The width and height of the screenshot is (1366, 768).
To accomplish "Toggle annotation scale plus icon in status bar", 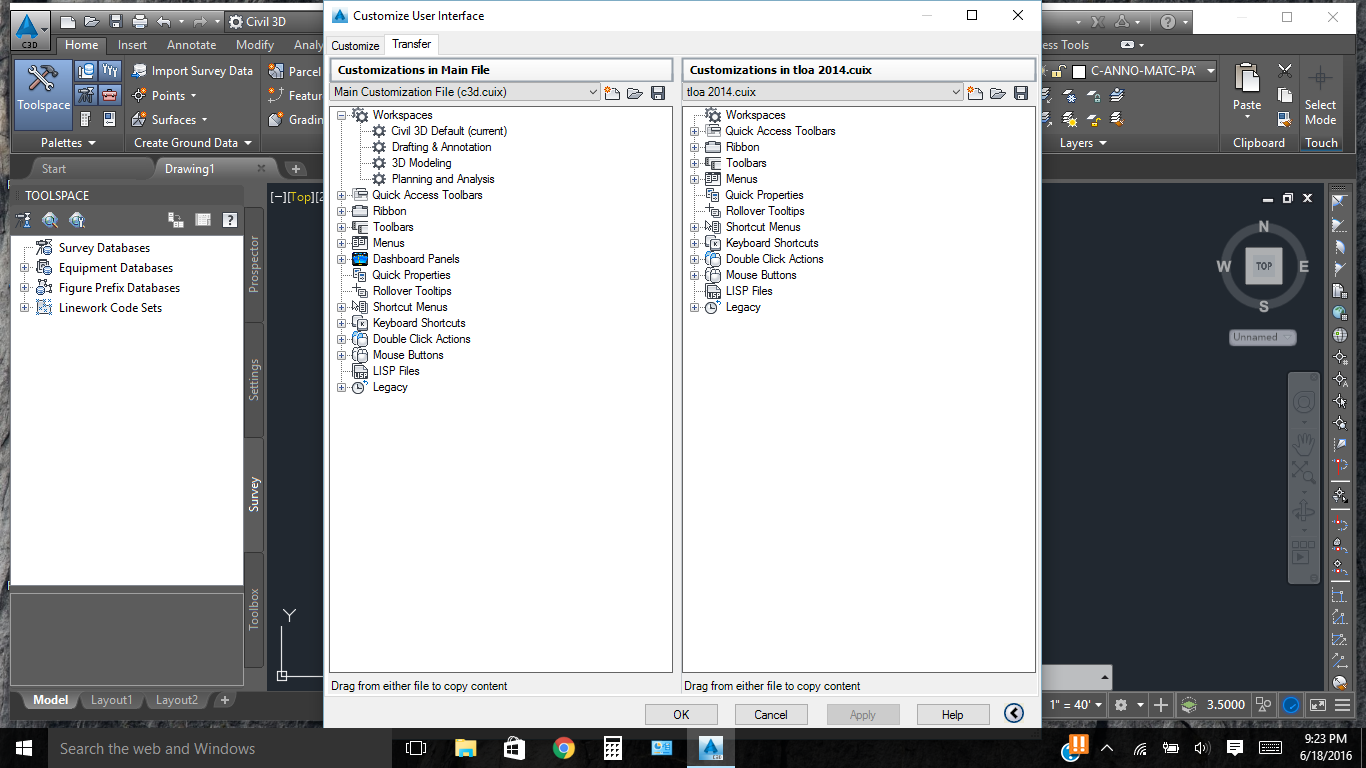I will point(1159,704).
